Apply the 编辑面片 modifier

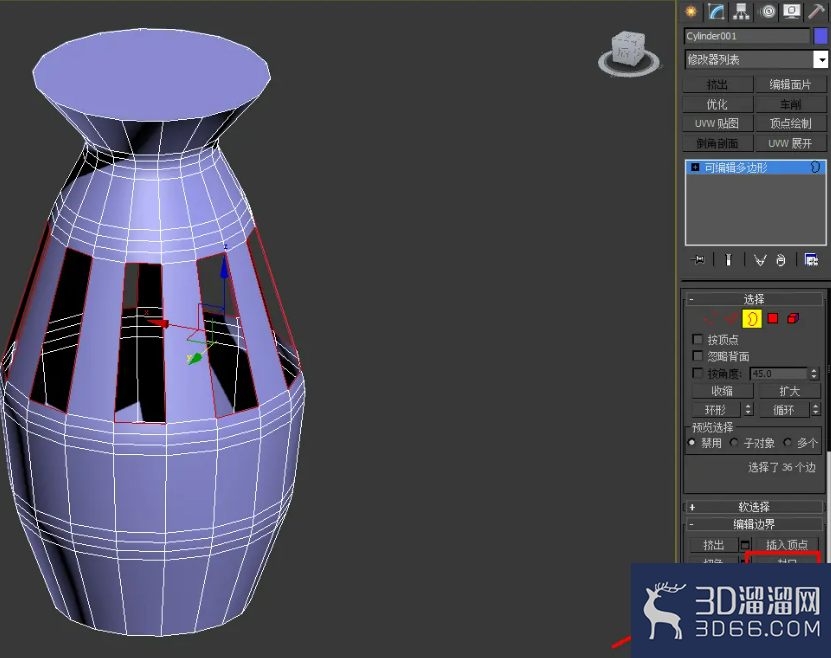790,84
